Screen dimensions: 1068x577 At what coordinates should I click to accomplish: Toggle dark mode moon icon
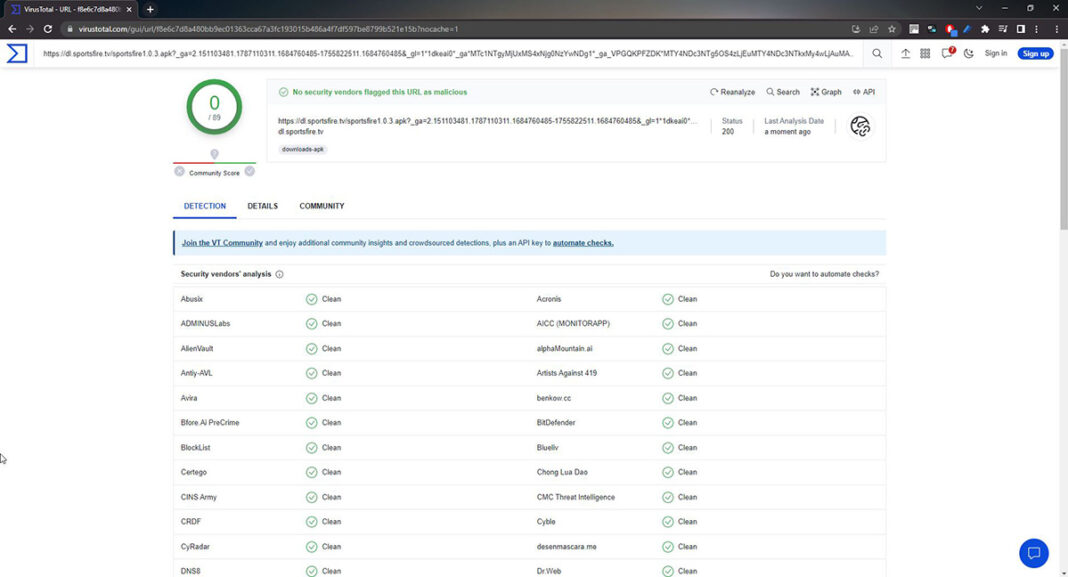[967, 54]
